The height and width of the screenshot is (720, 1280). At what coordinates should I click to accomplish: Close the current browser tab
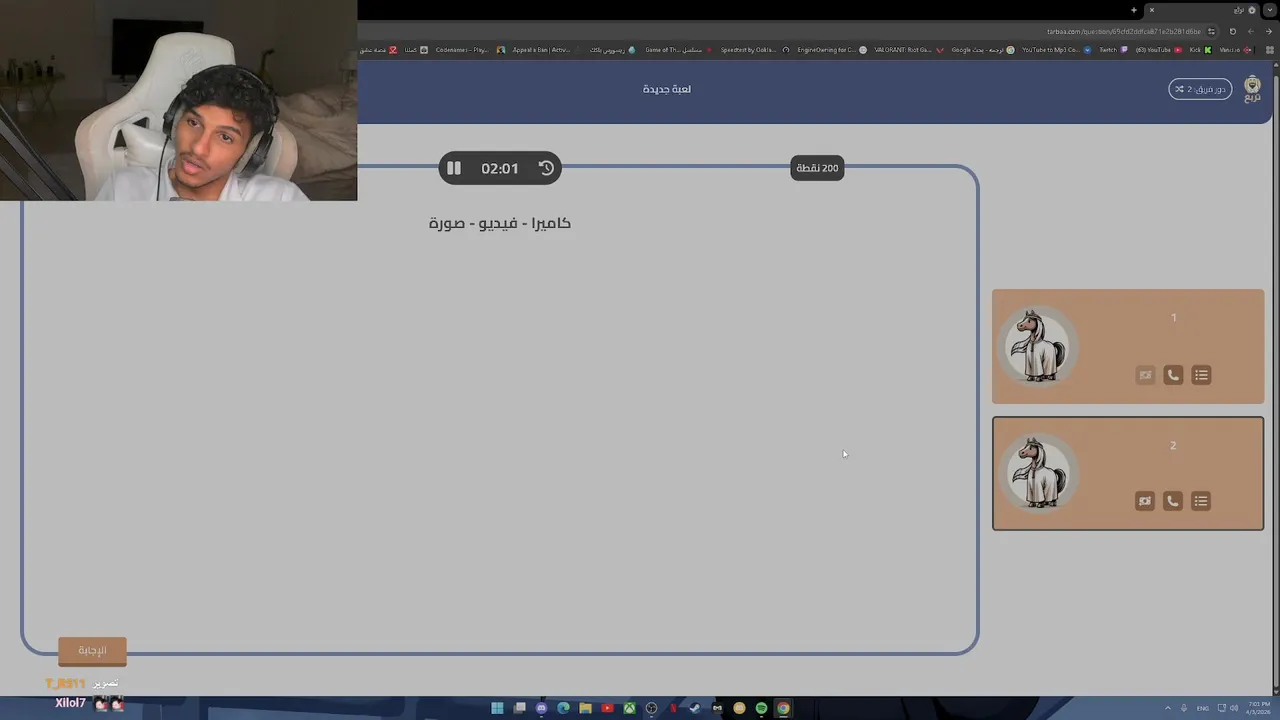click(x=1152, y=10)
